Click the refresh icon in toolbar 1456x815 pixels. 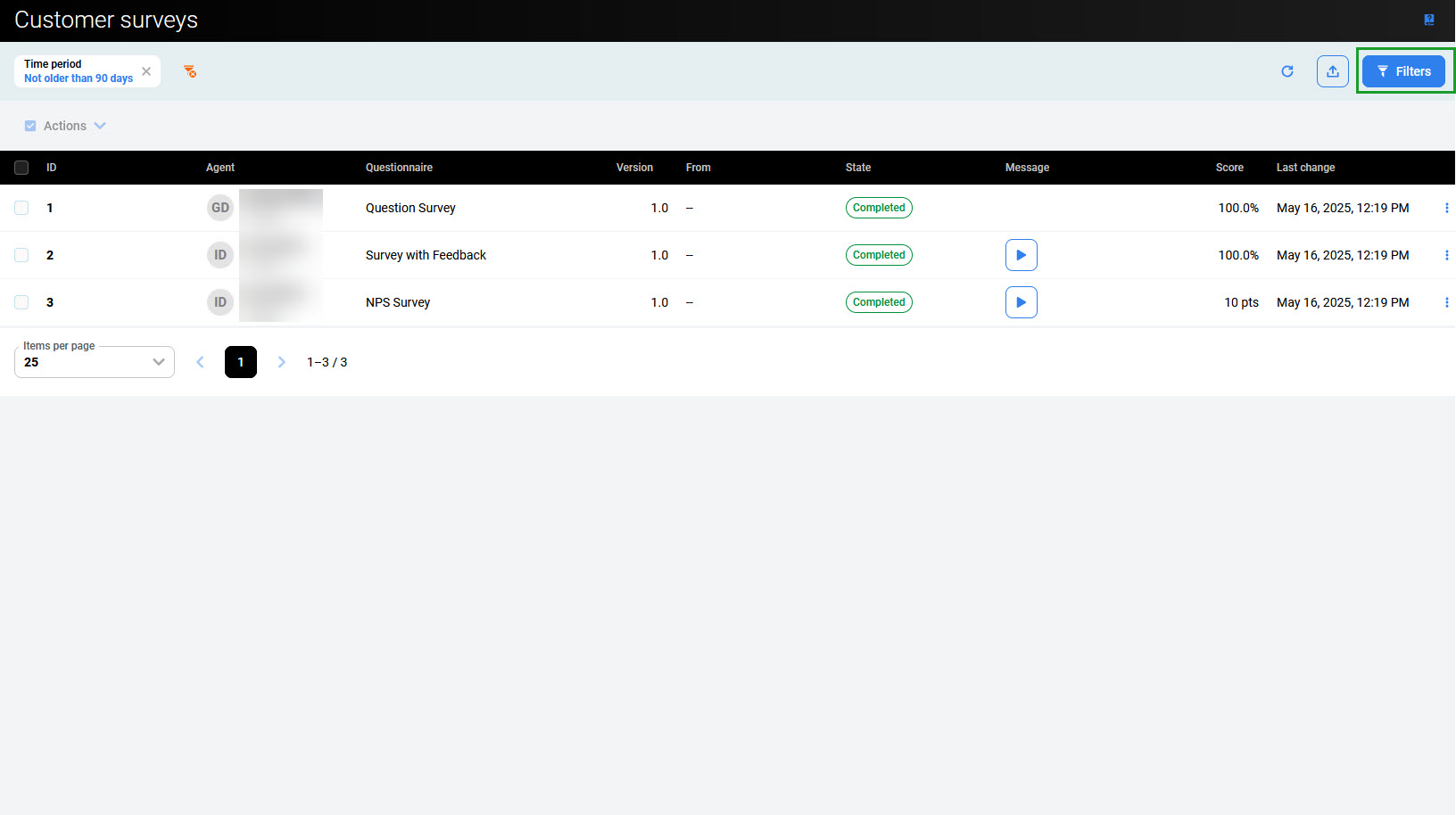click(1286, 71)
